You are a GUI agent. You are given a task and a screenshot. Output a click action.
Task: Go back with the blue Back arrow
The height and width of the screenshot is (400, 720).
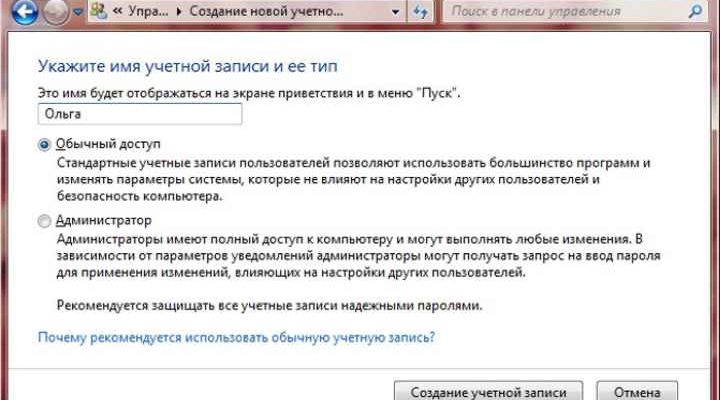pos(24,11)
